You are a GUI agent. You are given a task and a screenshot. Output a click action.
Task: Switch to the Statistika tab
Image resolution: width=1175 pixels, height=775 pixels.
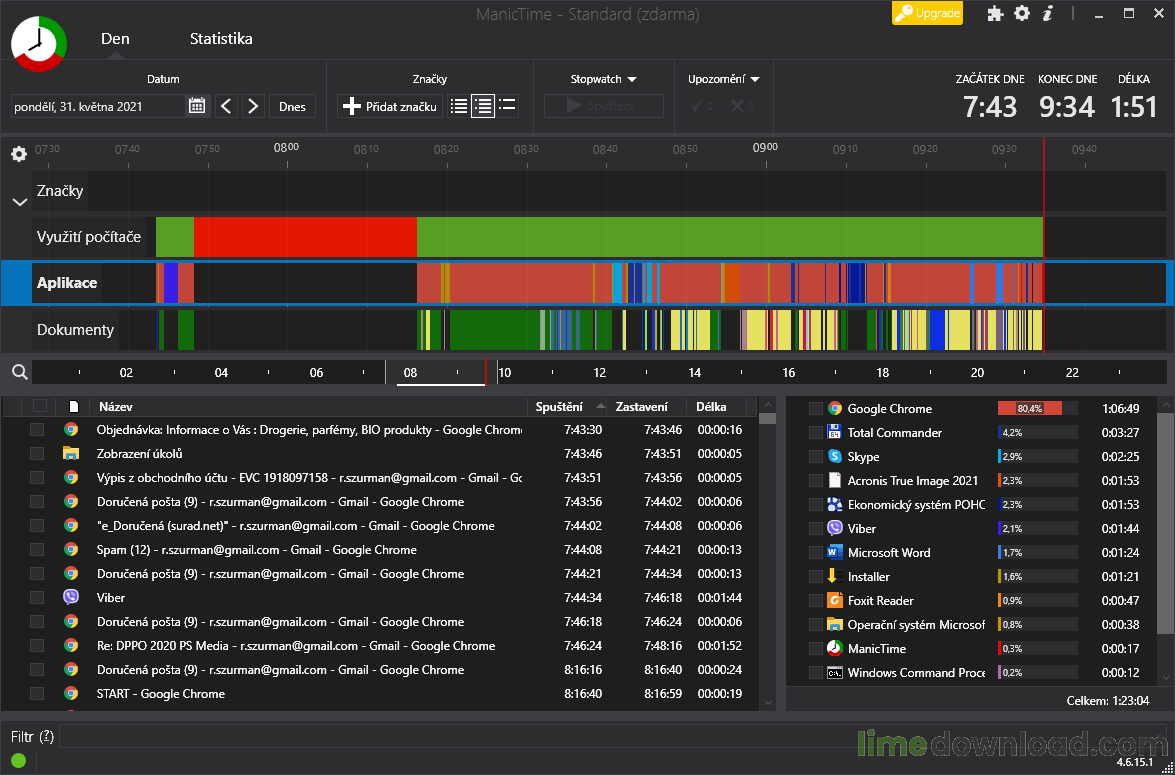click(x=221, y=39)
